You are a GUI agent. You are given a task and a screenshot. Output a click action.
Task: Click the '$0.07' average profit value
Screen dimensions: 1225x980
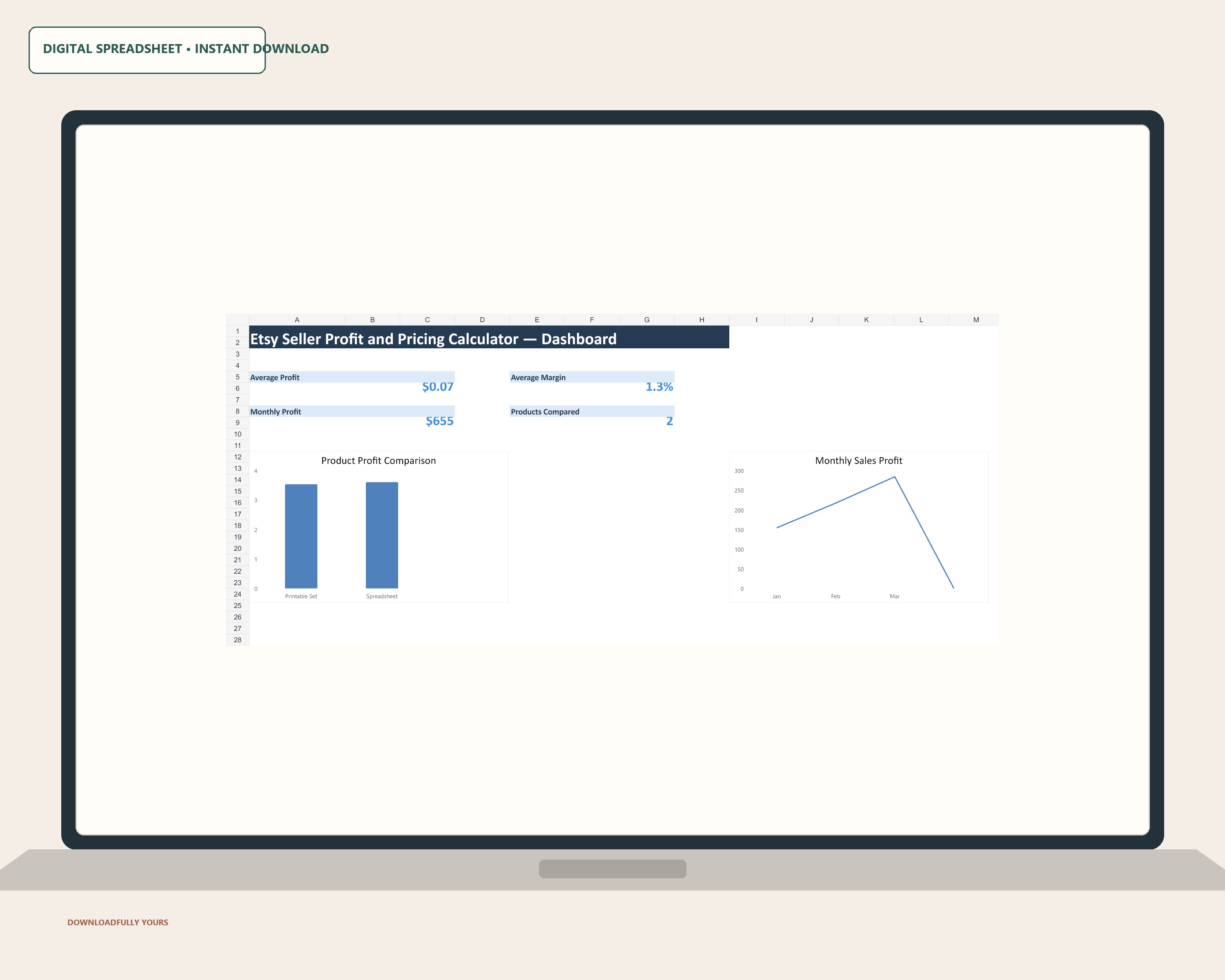click(x=437, y=387)
